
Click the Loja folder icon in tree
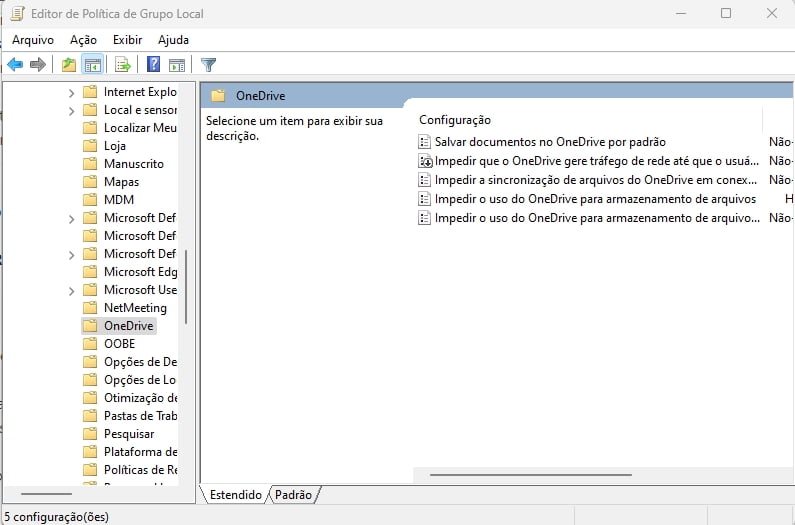(90, 146)
